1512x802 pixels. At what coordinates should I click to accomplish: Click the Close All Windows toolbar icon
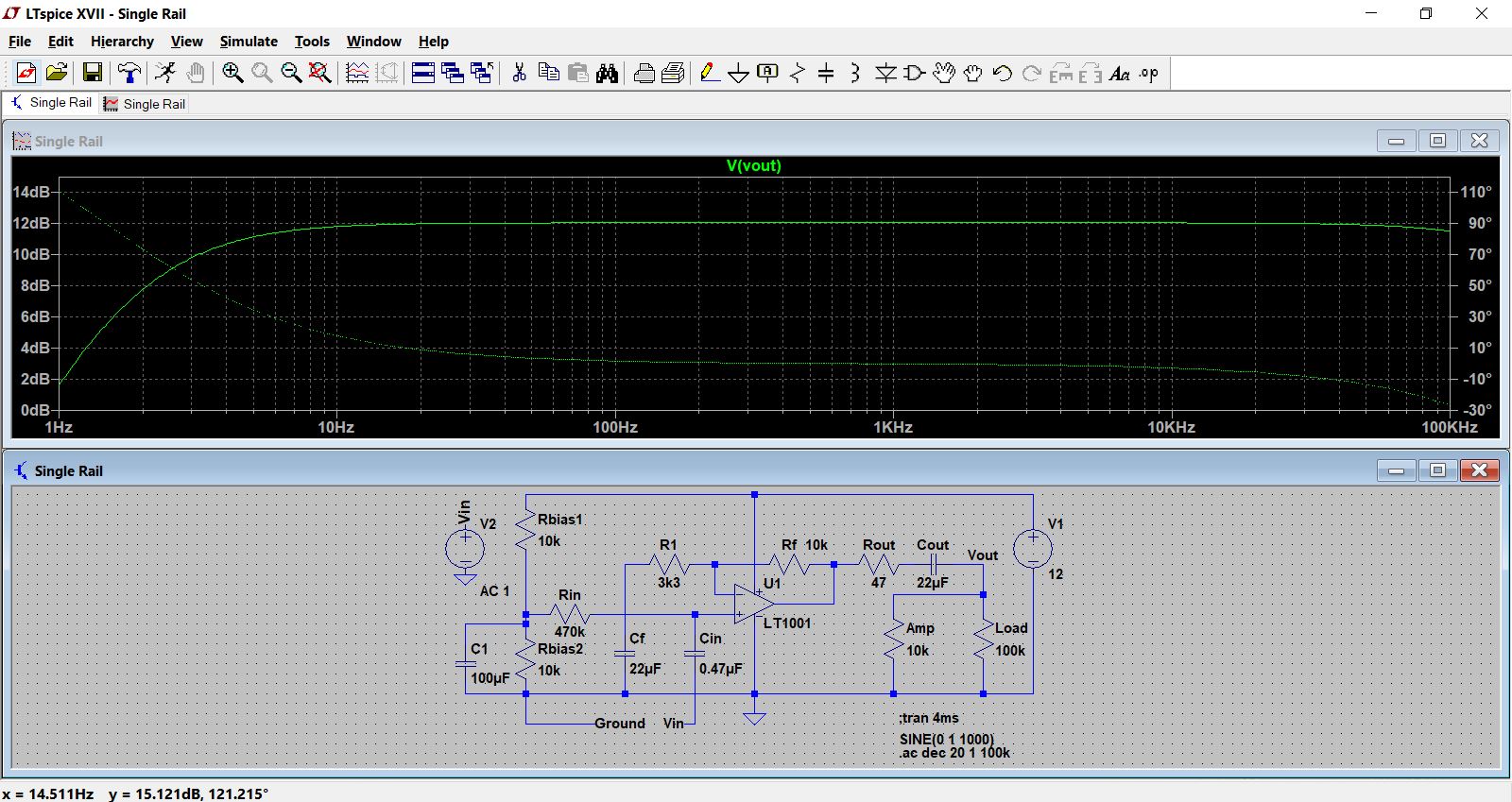(x=482, y=73)
